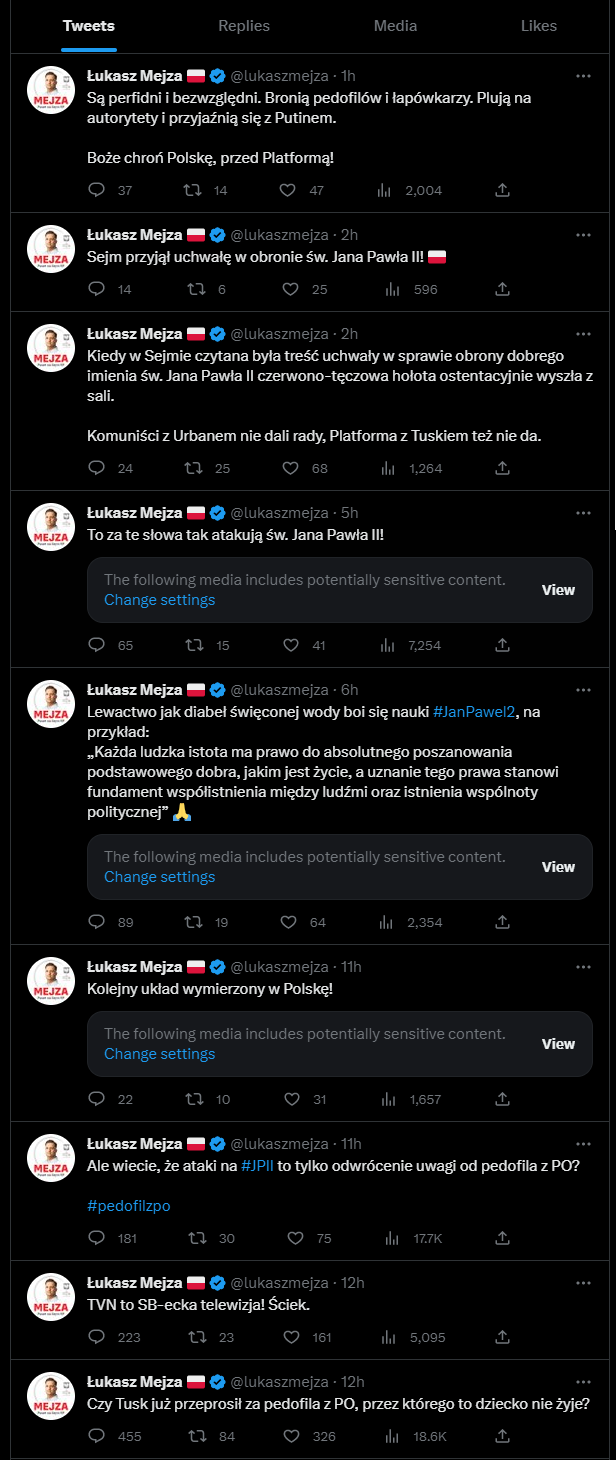Open the #pedofilzpo hashtag
Viewport: 616px width, 1460px height.
pyautogui.click(x=129, y=1205)
